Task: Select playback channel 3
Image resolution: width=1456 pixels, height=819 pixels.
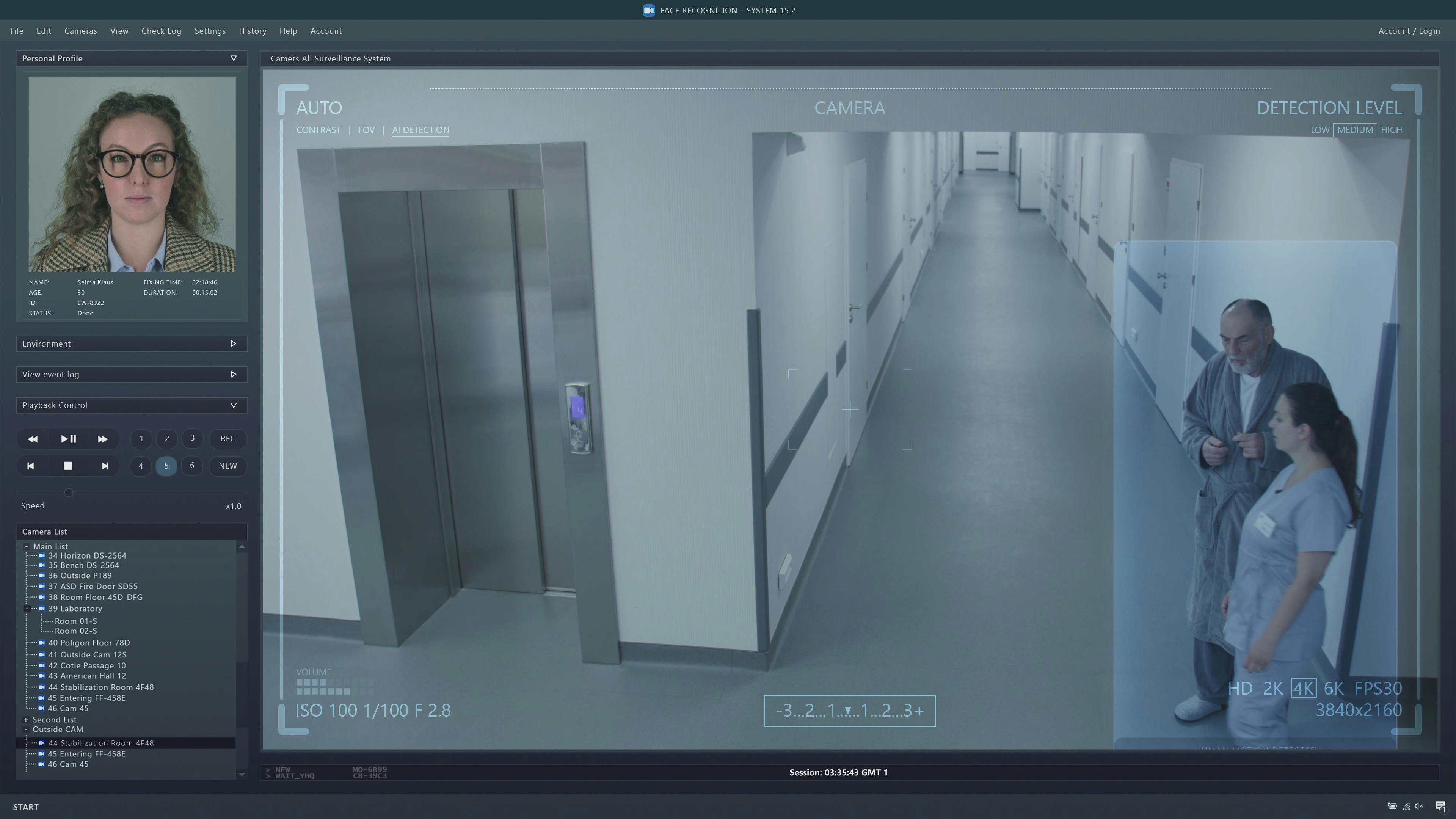Action: [192, 439]
